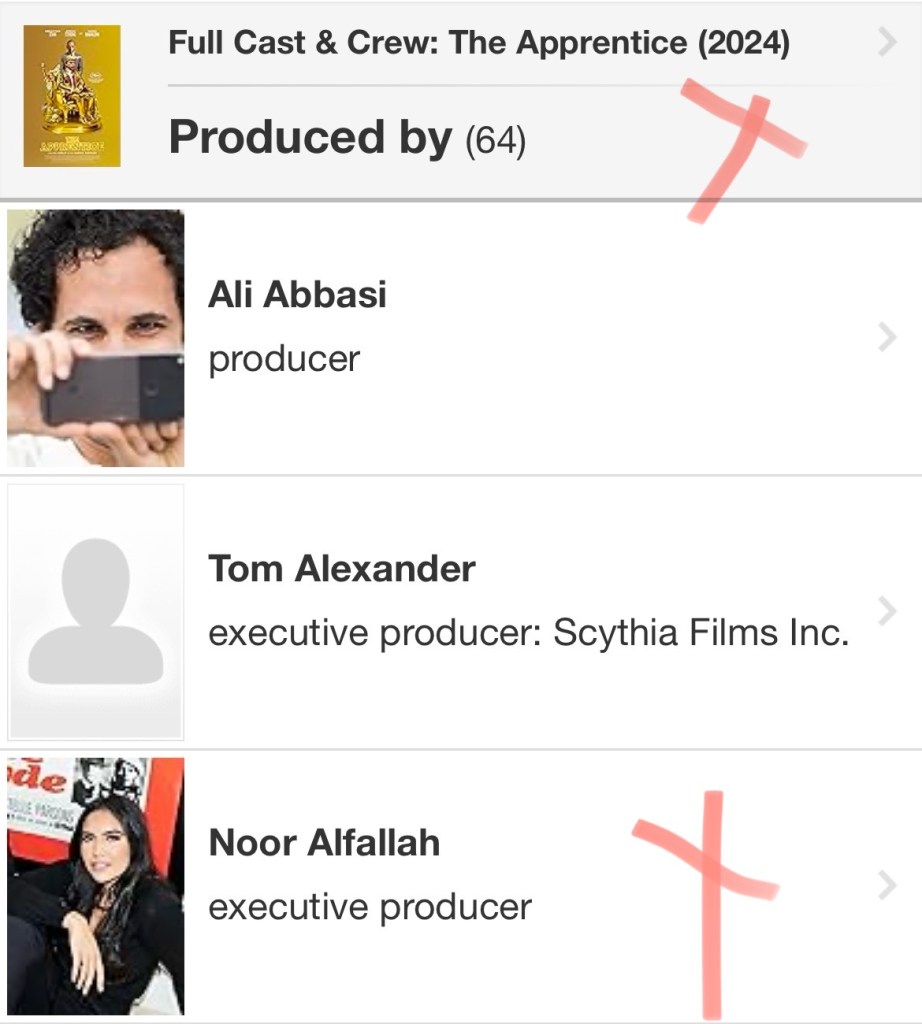Open Ali Abbasi's name link
The width and height of the screenshot is (922, 1024).
click(x=297, y=295)
